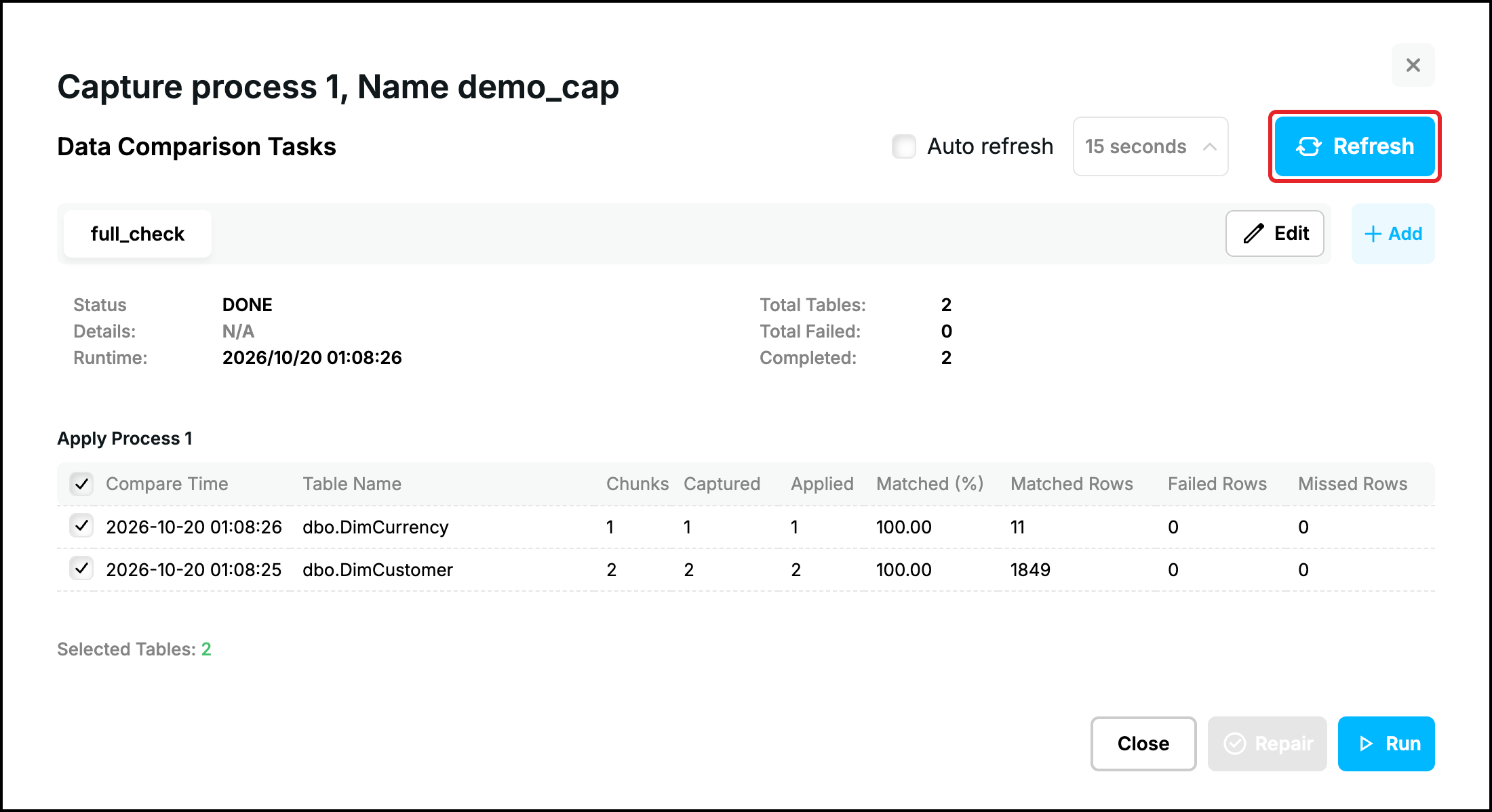The image size is (1492, 812).
Task: Click compare time 2026-10-20 01:08:25
Action: coord(194,570)
